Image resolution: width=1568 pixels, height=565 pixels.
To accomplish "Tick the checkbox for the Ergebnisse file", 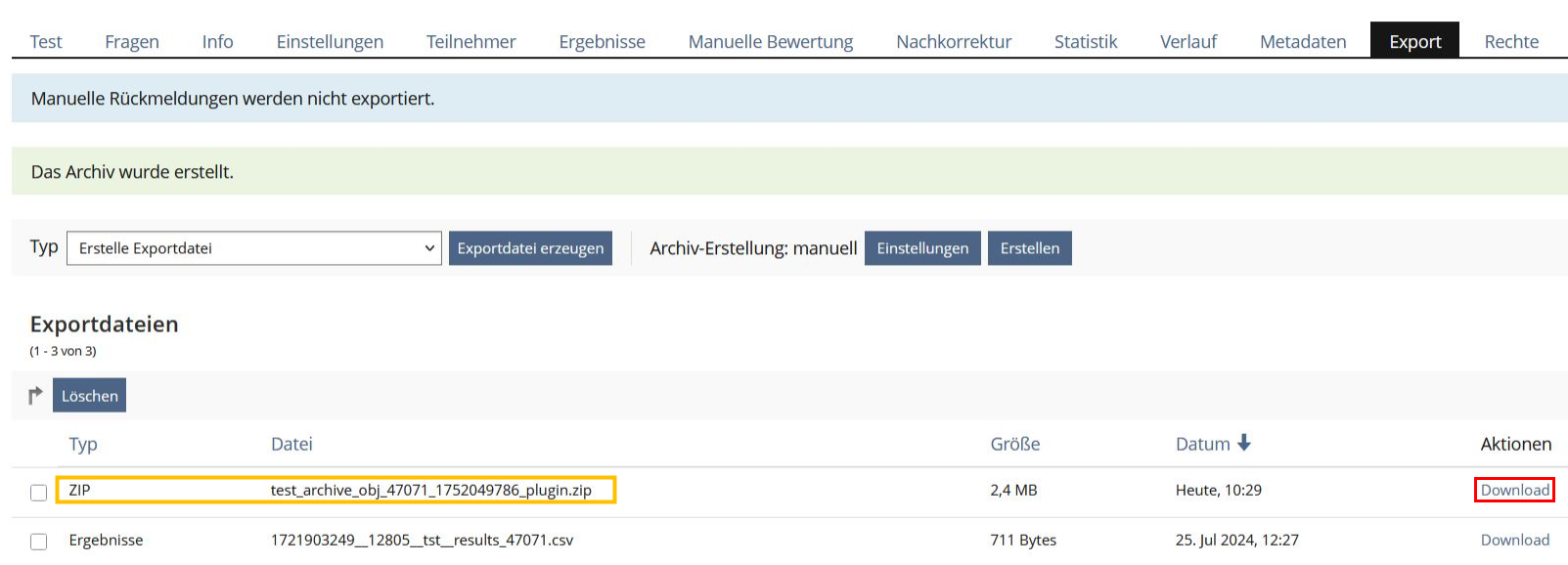I will 38,542.
